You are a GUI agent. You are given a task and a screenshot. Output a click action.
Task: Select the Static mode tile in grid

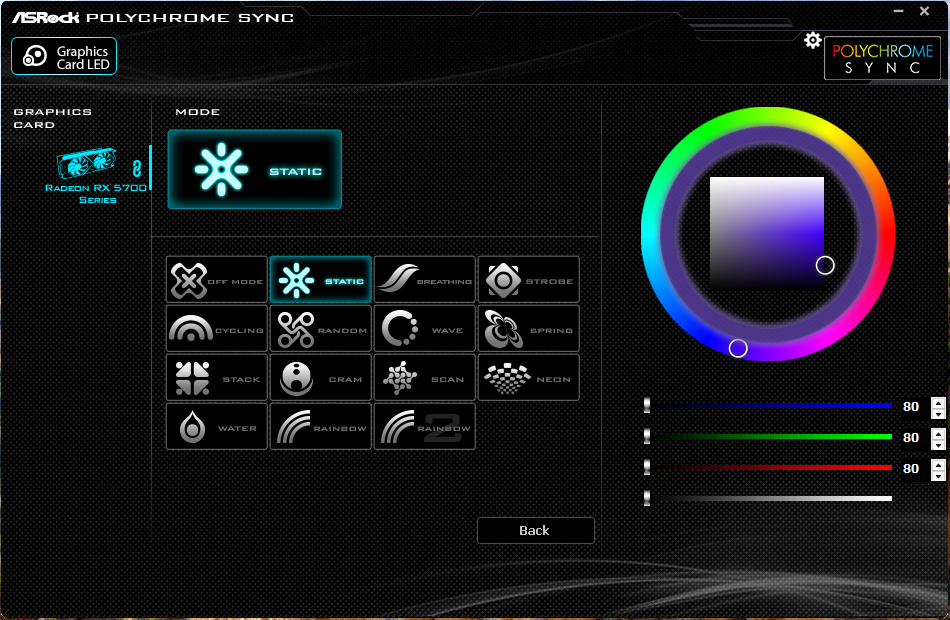tap(321, 279)
